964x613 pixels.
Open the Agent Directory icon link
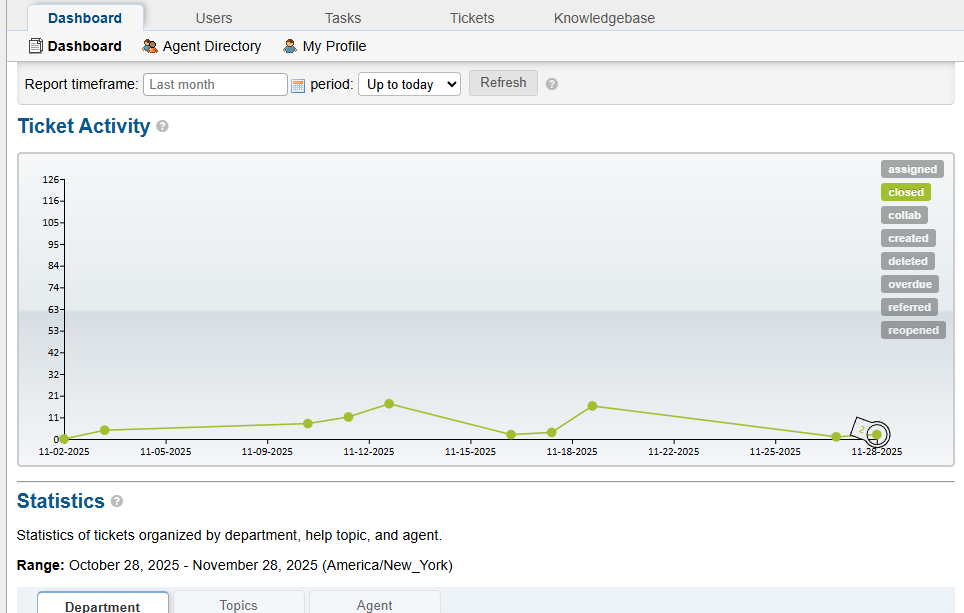click(150, 46)
